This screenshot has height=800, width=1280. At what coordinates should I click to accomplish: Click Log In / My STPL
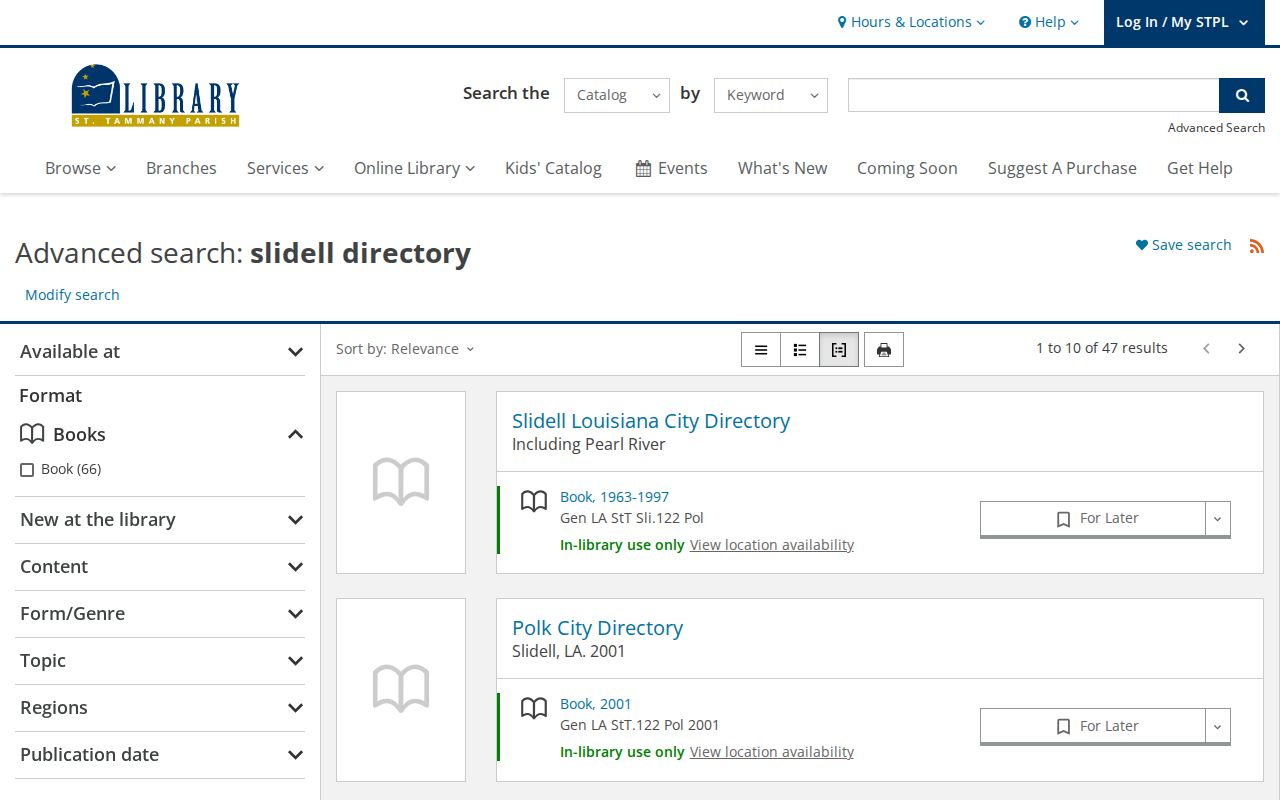coord(1183,22)
